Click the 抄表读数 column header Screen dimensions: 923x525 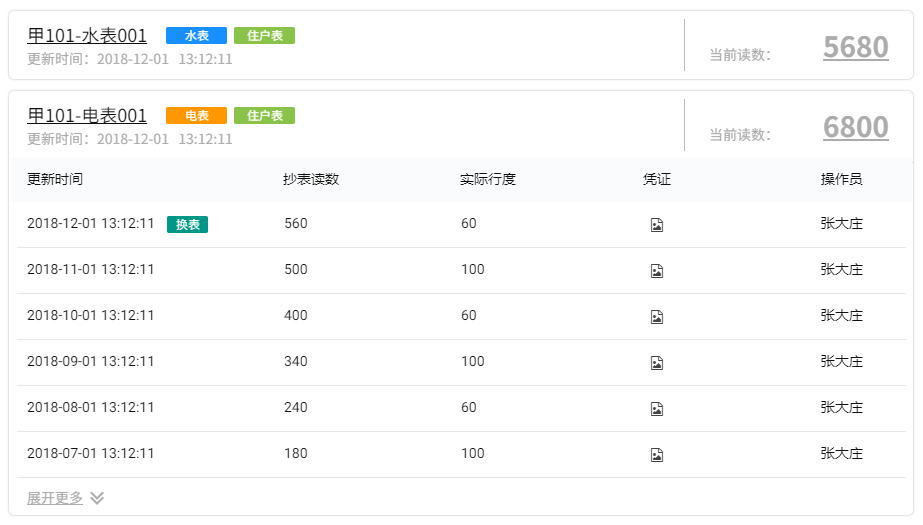click(311, 180)
